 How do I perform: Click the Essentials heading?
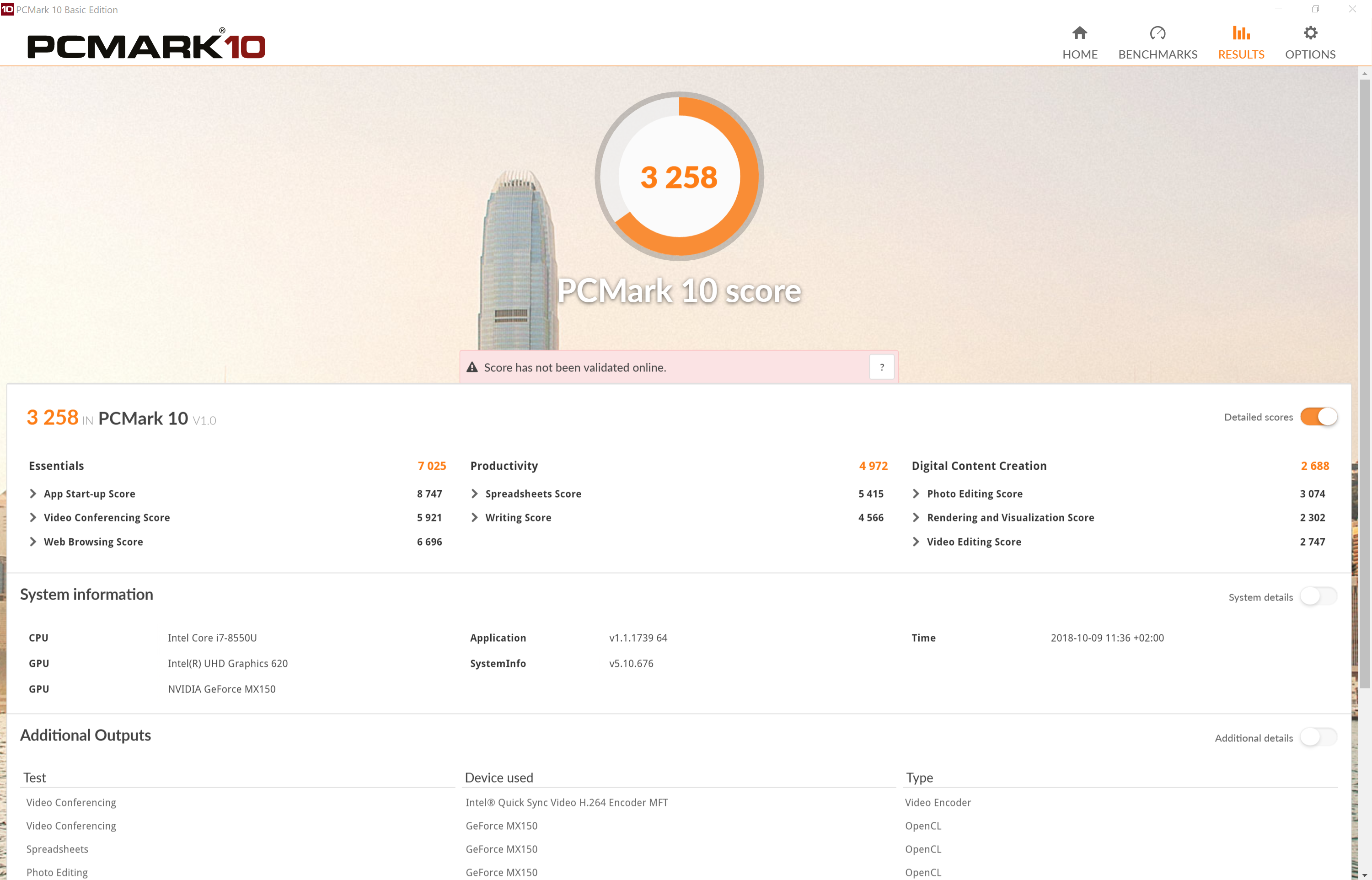(x=57, y=466)
